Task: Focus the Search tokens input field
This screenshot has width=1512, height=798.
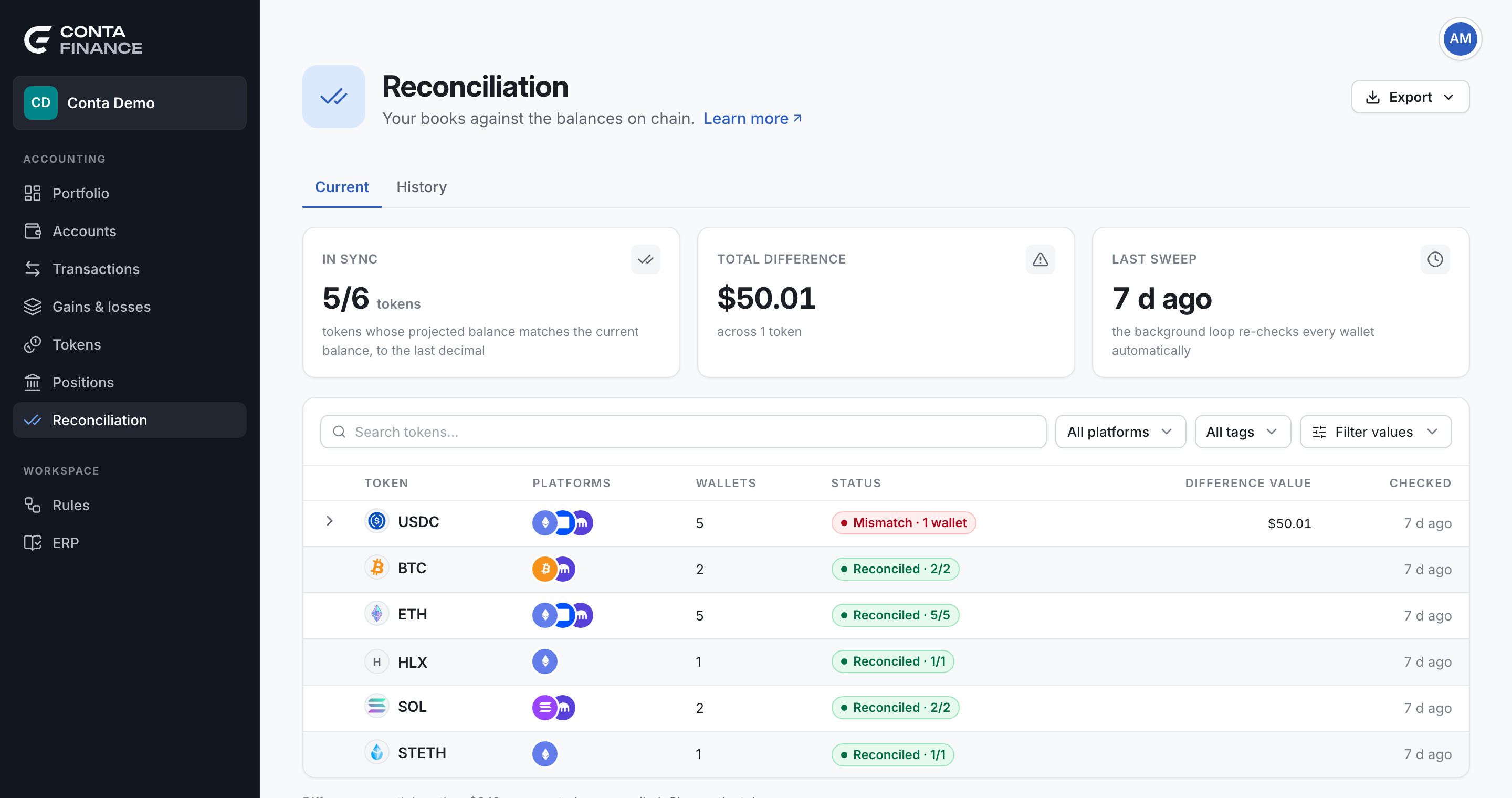Action: 683,432
